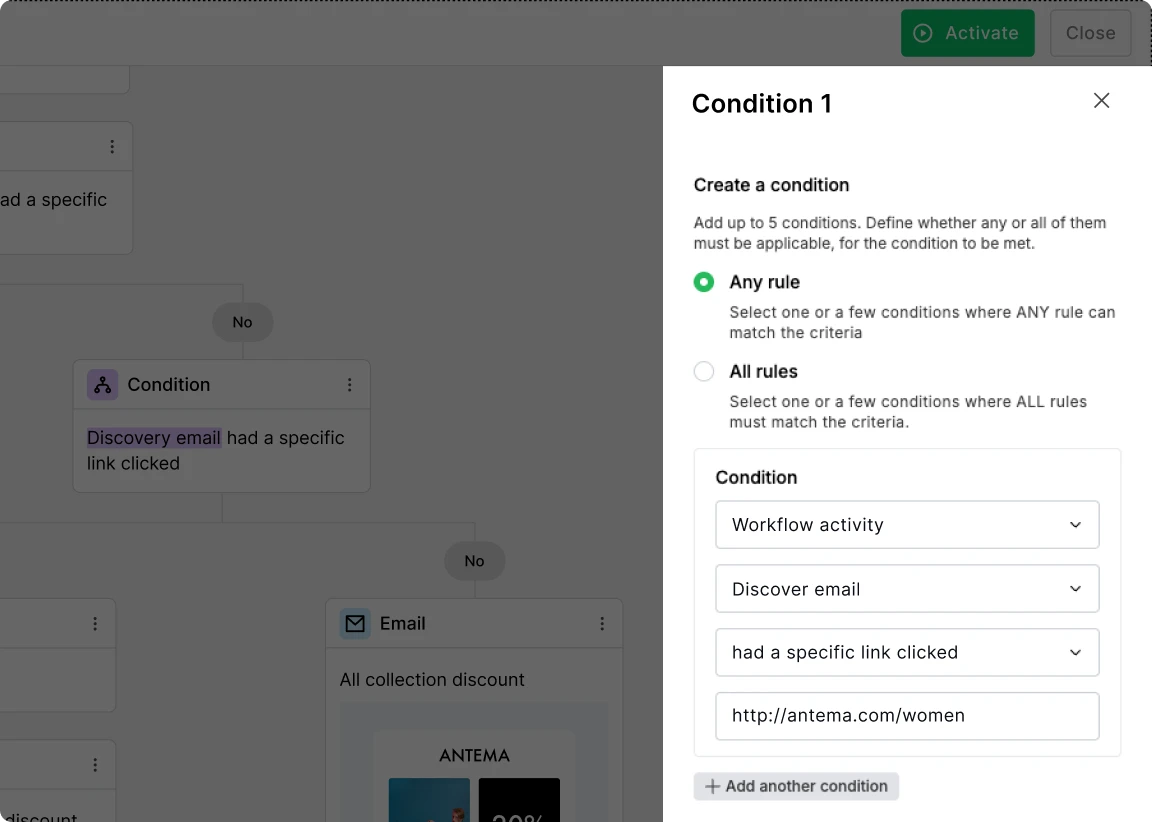Click the Close button in the top bar
The image size is (1152, 822).
[1090, 33]
